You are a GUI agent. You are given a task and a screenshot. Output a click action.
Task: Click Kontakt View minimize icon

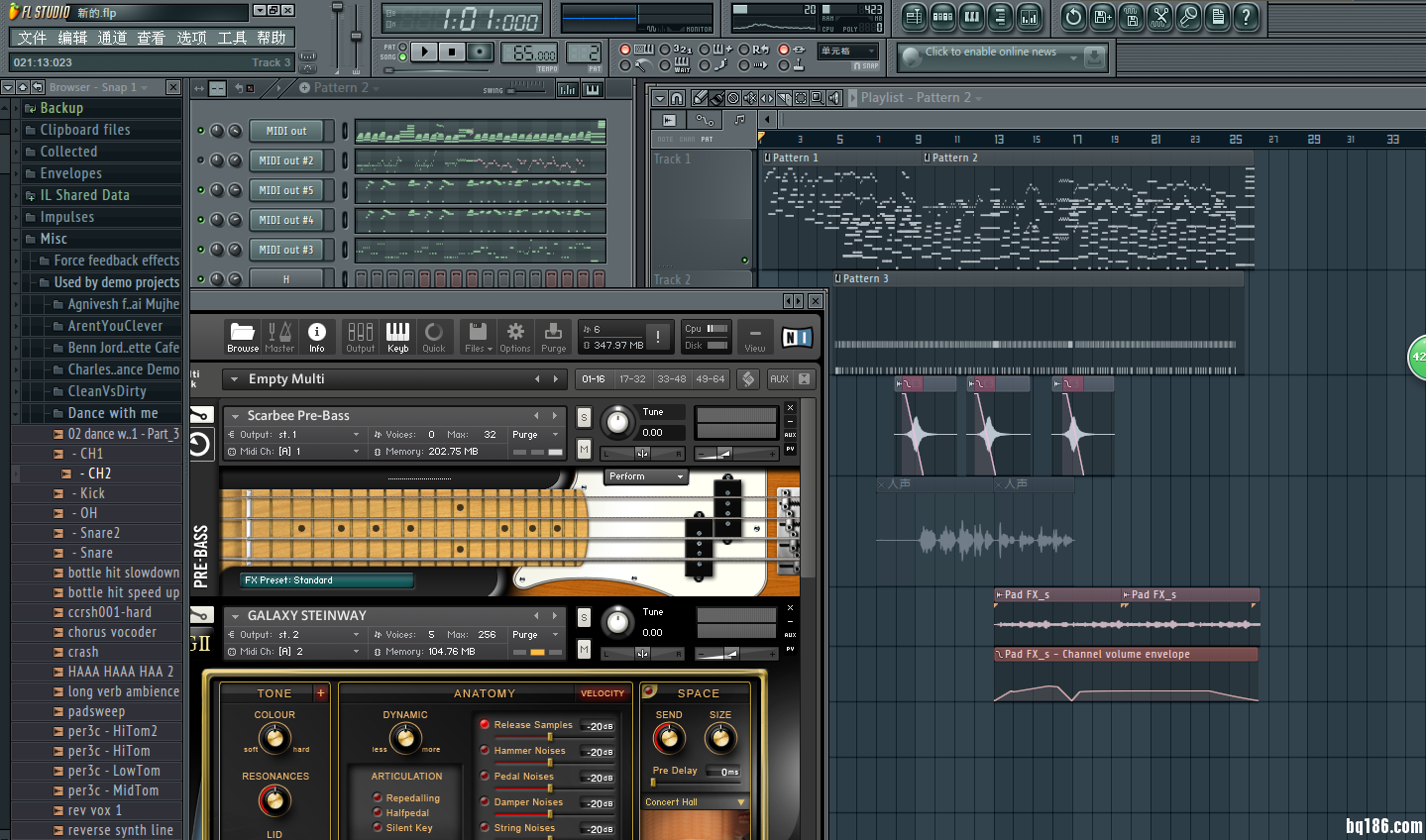pos(755,337)
